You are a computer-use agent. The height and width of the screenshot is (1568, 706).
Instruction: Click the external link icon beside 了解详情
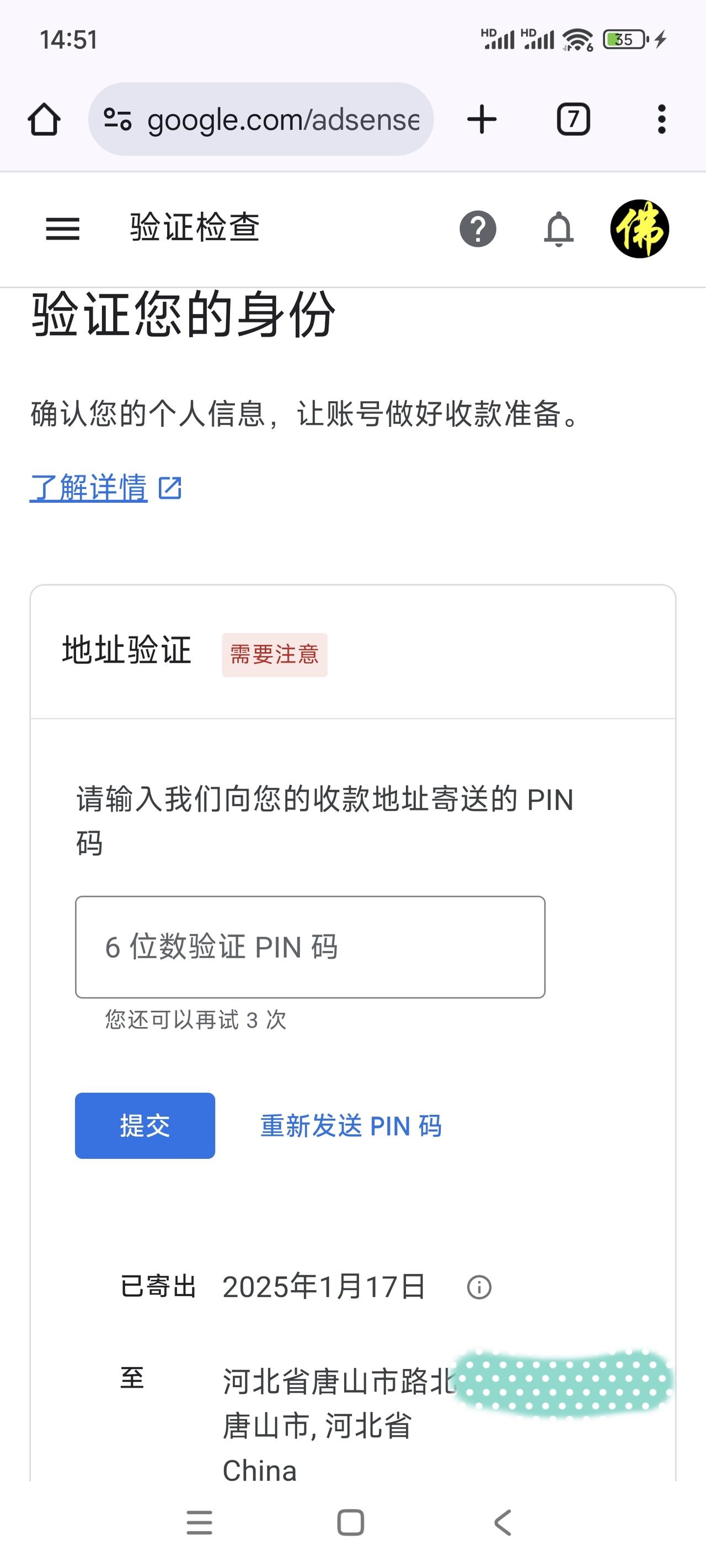point(170,488)
